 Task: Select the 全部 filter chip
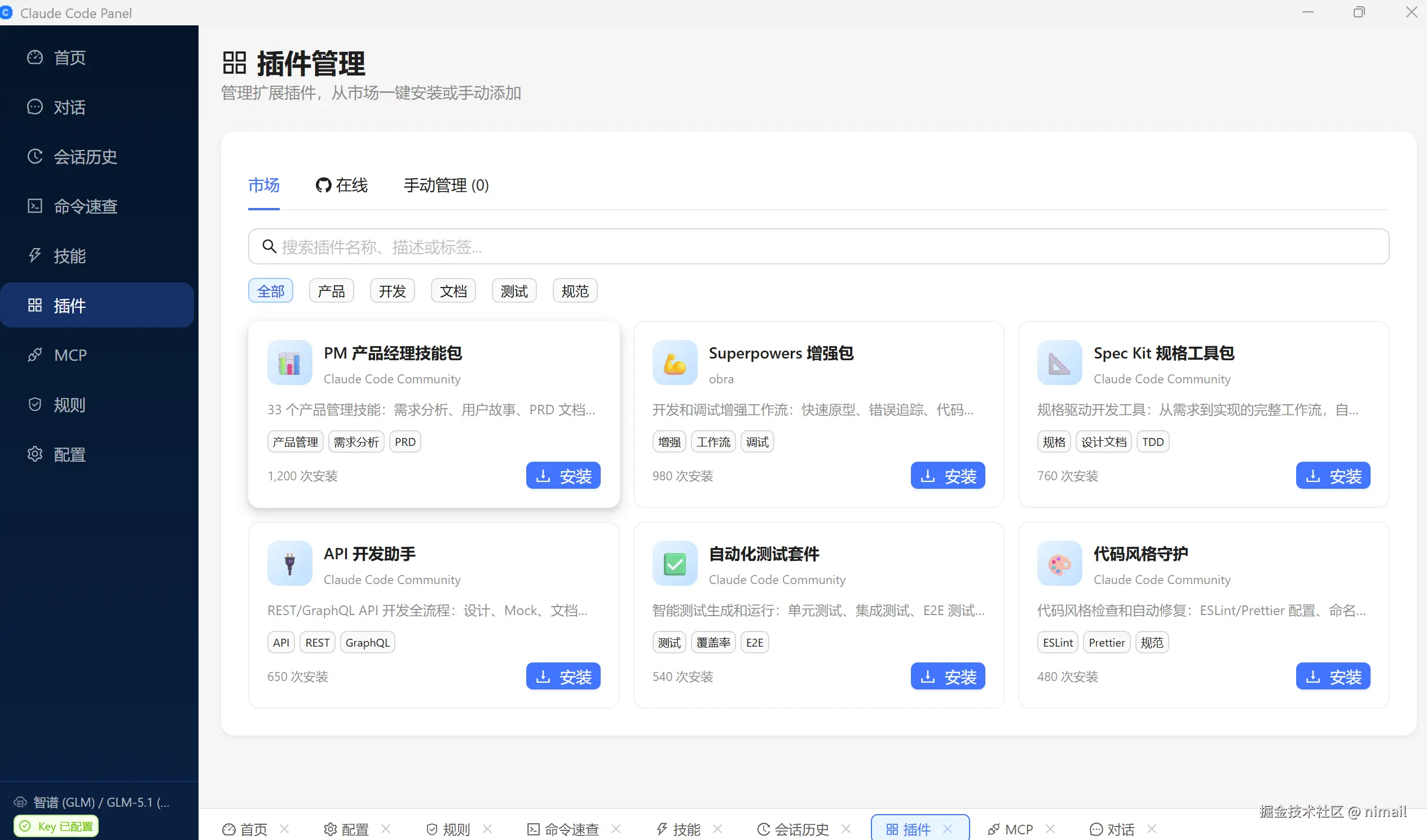(270, 290)
